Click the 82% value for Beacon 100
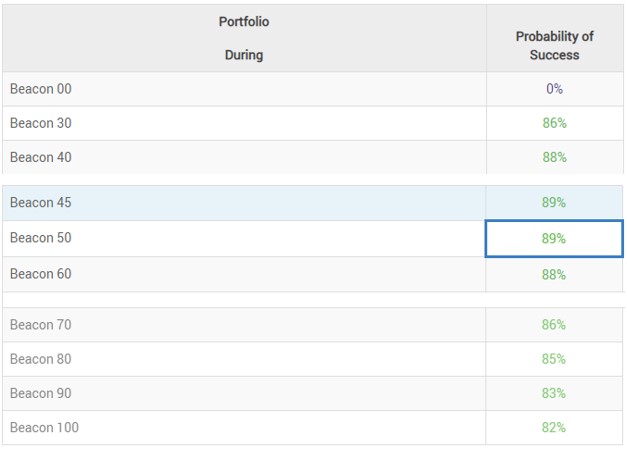Viewport: 627px width, 449px height. [554, 427]
